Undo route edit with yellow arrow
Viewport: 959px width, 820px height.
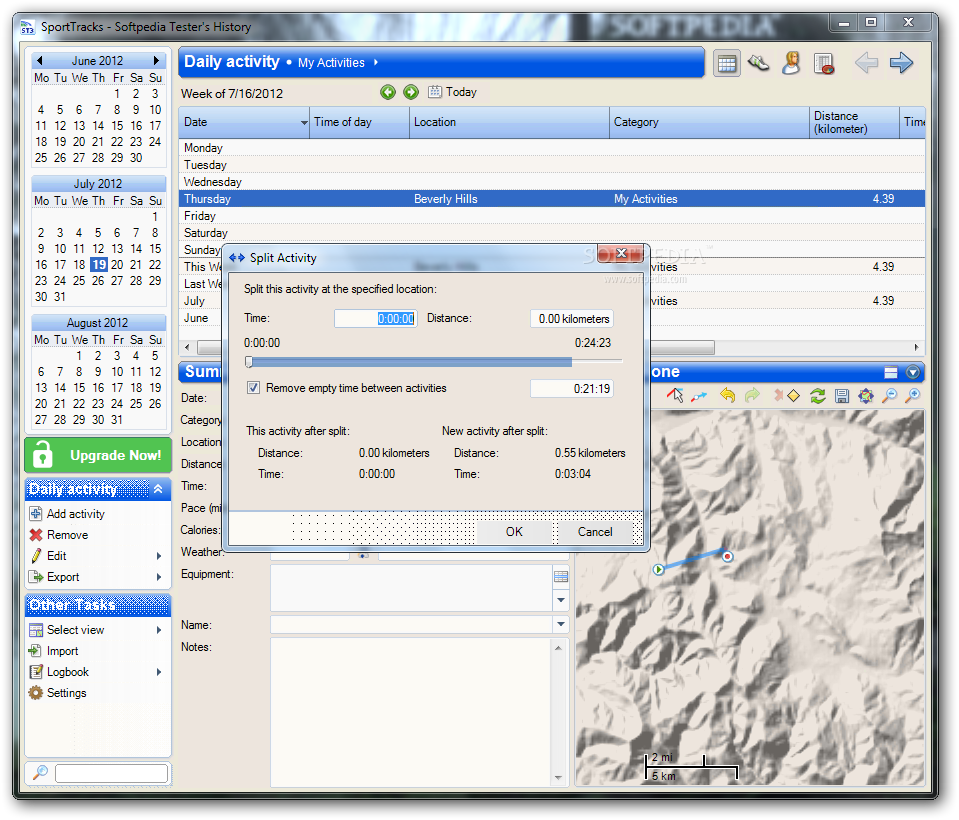(727, 396)
